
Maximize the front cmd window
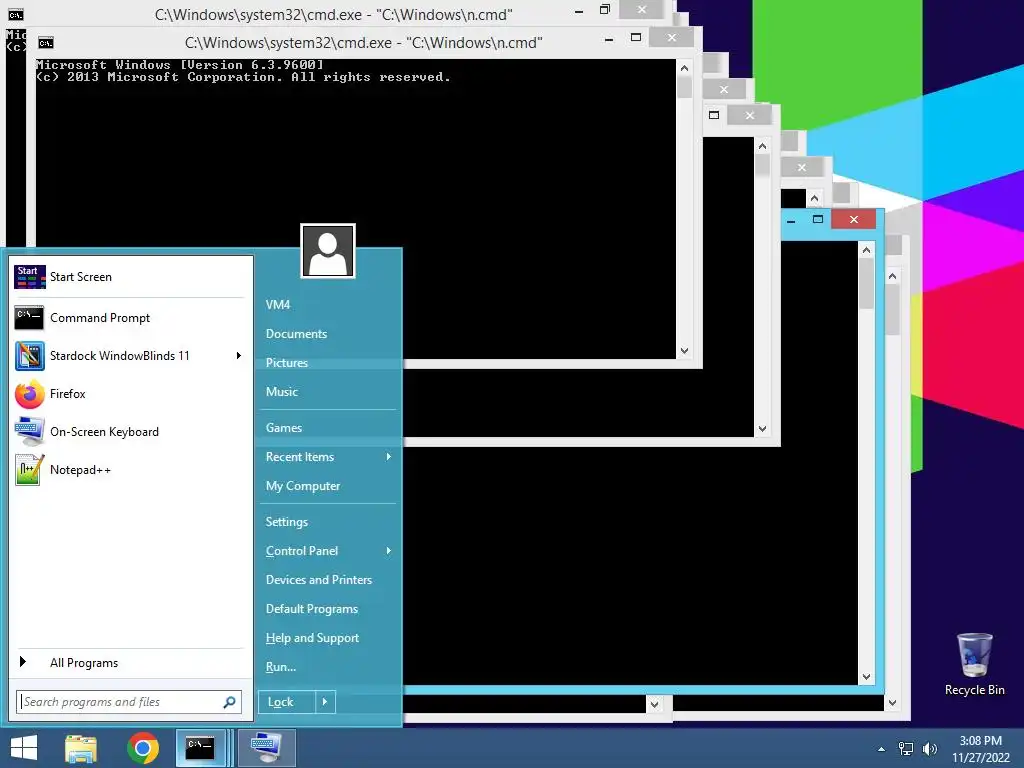pos(636,38)
